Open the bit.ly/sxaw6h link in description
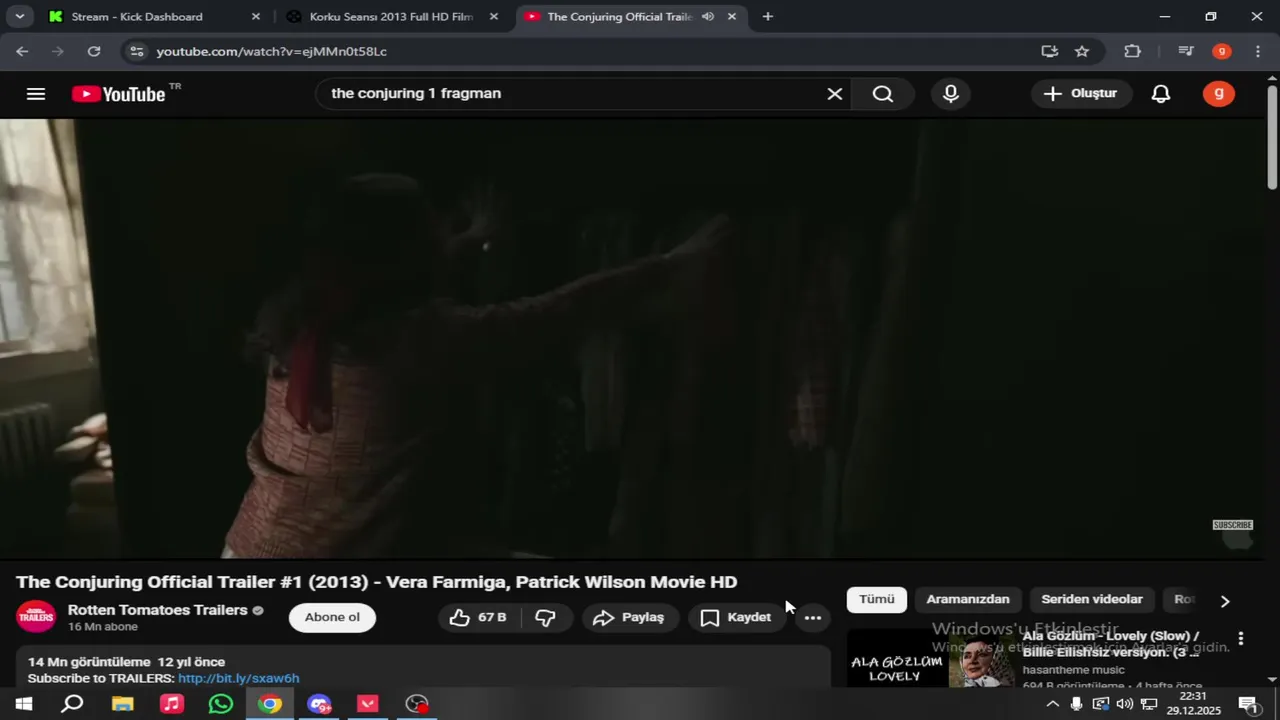 238,678
